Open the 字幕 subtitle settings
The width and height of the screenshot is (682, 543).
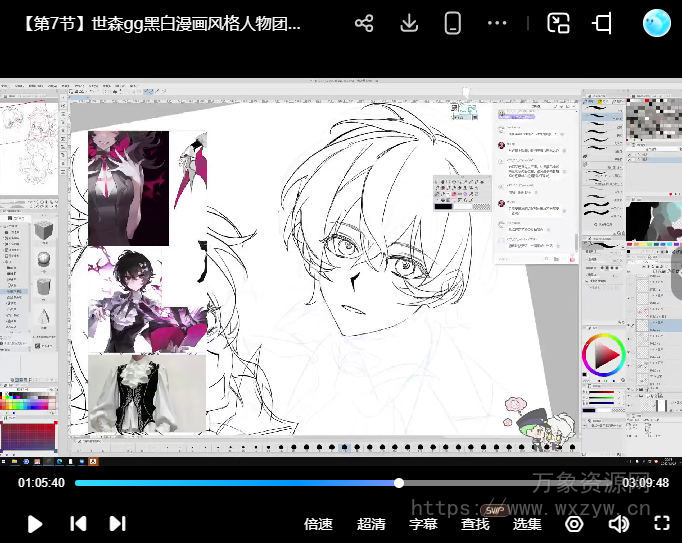point(423,523)
